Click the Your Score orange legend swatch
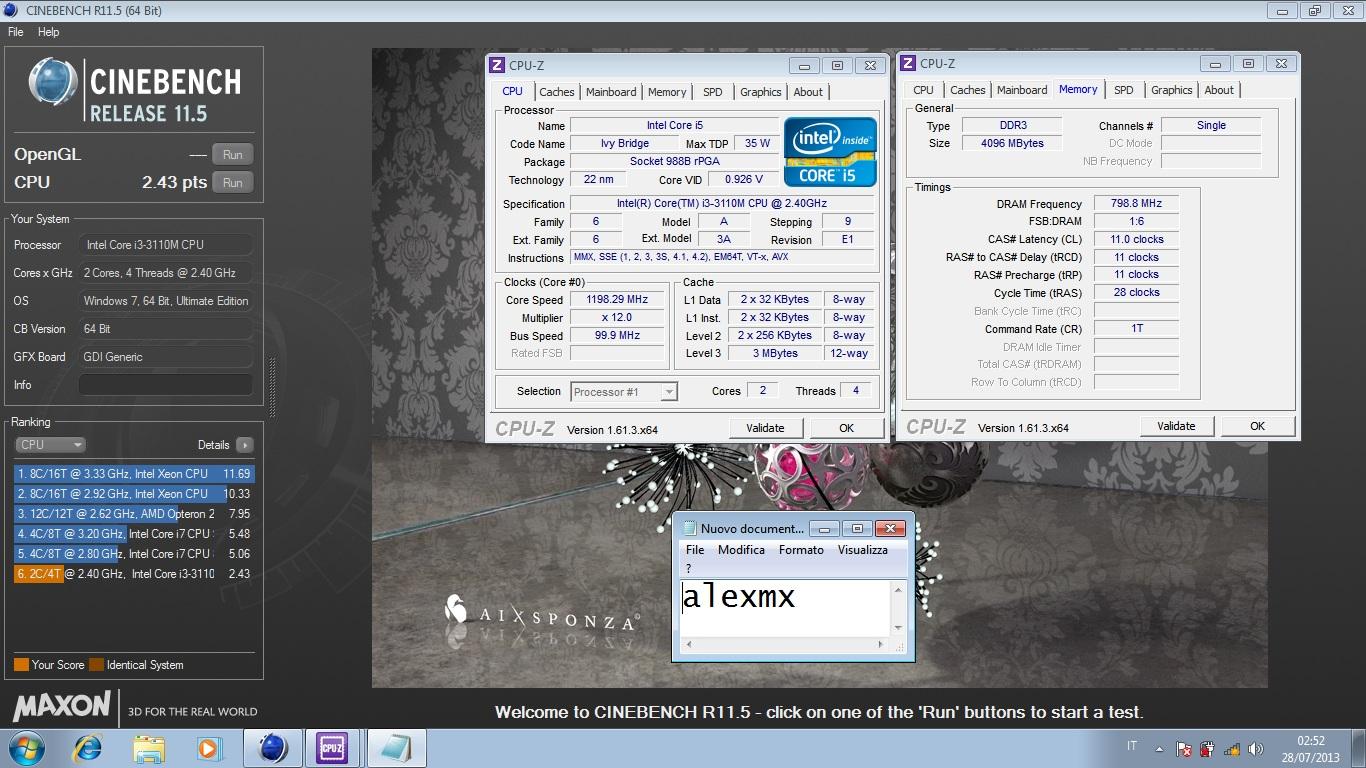1366x768 pixels. point(21,664)
